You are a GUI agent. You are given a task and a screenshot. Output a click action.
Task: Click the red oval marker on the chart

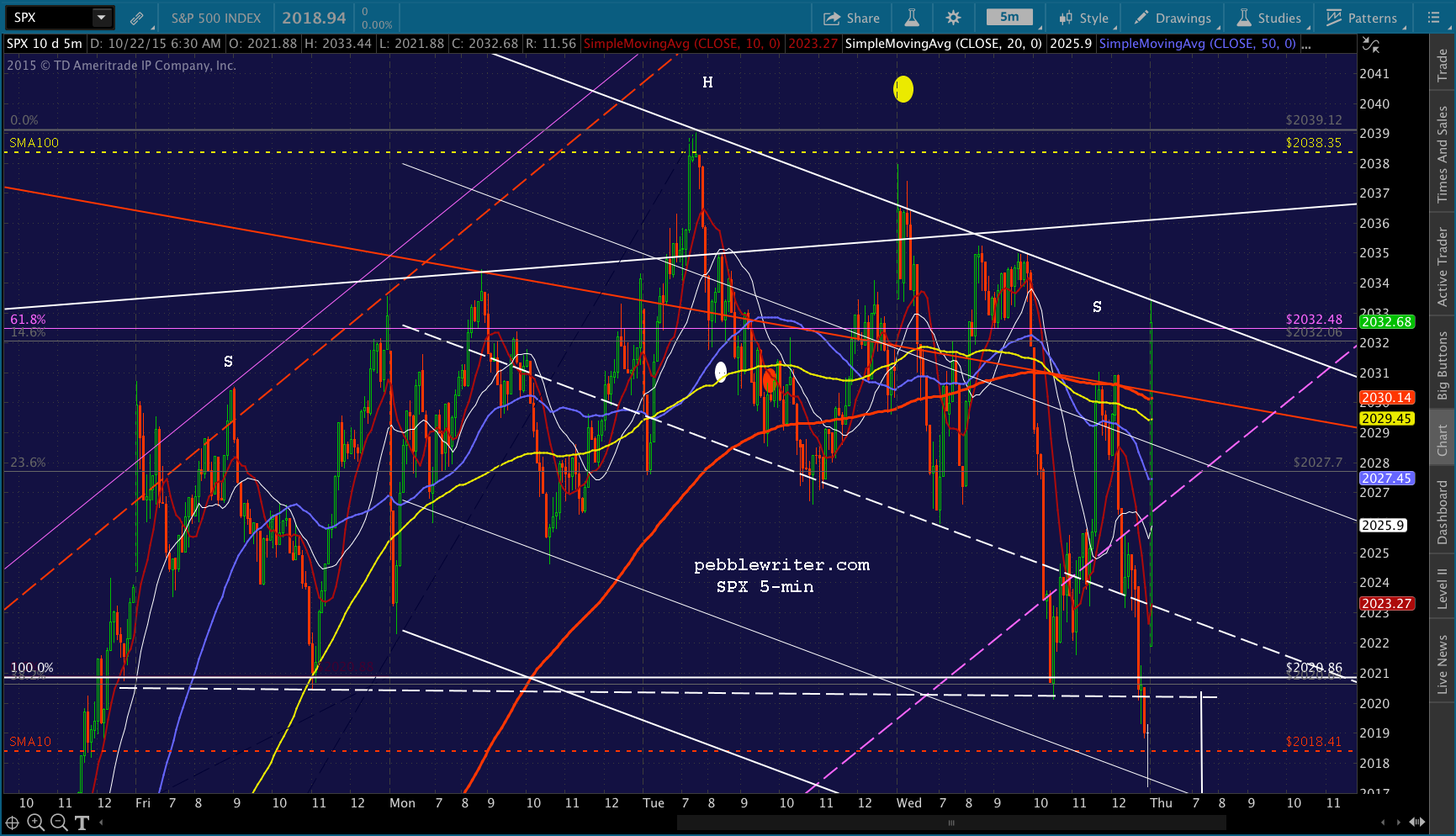[x=770, y=380]
